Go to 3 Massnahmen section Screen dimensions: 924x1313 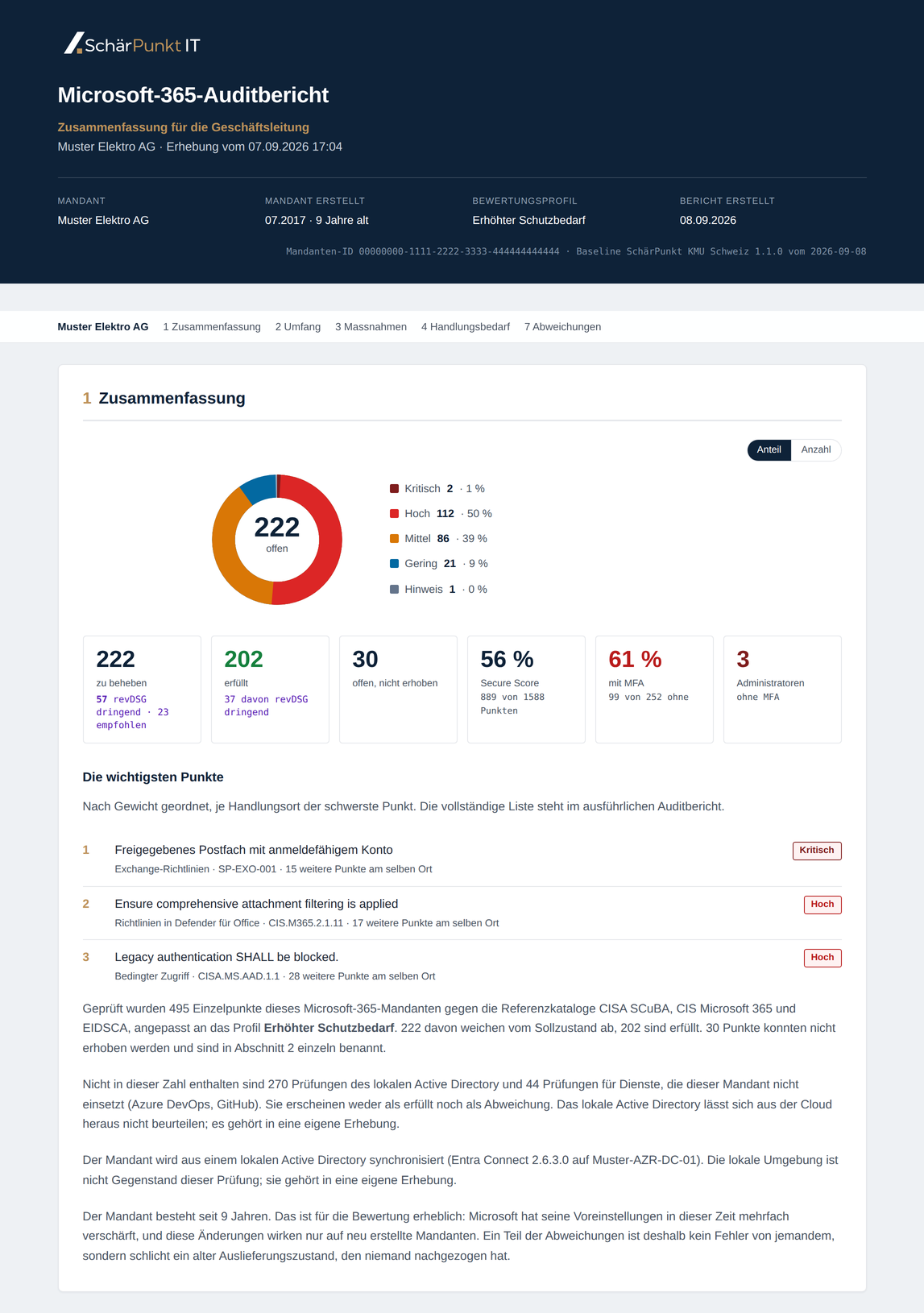[x=371, y=327]
